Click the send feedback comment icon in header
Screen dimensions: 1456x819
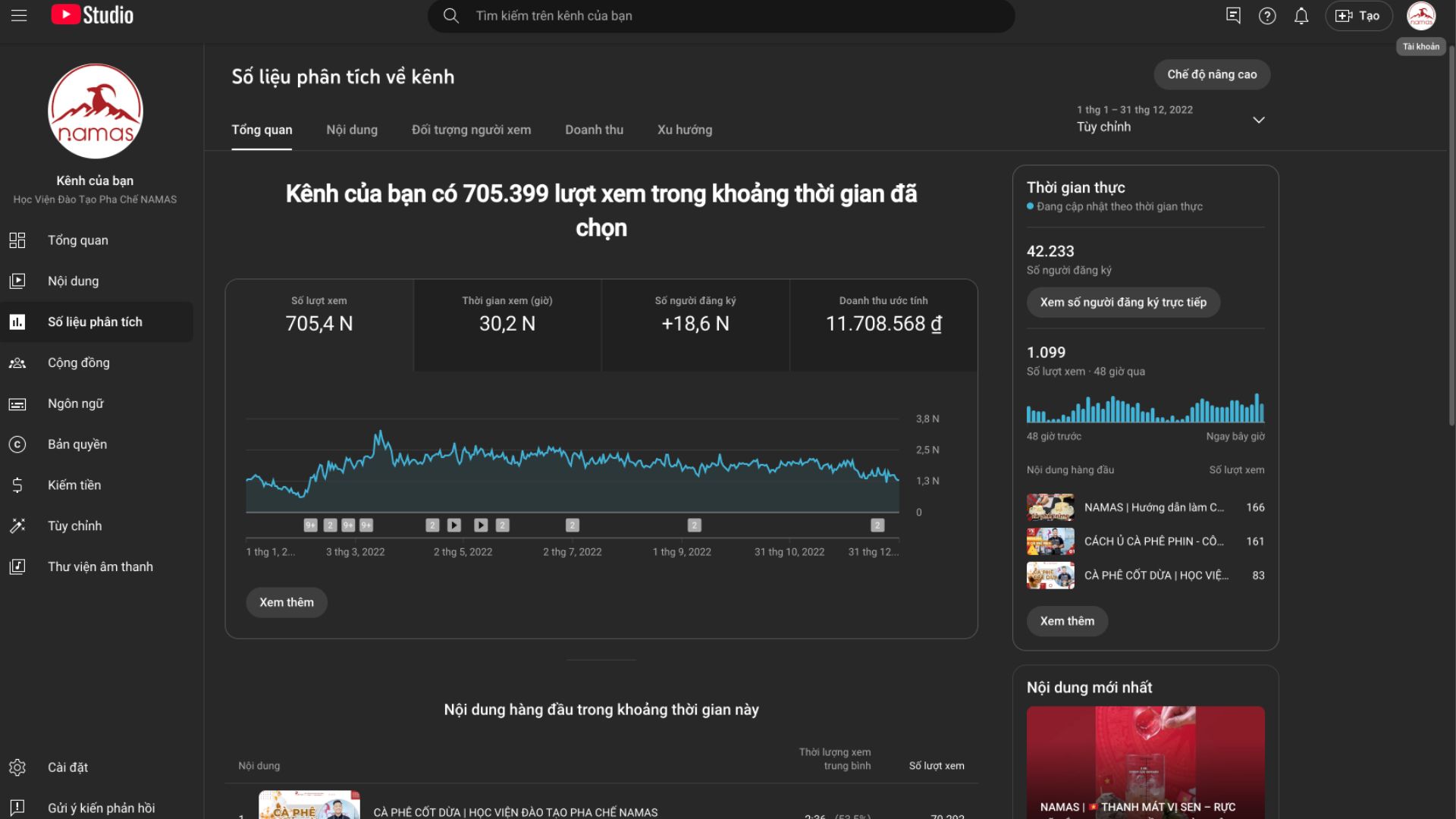pos(1233,16)
